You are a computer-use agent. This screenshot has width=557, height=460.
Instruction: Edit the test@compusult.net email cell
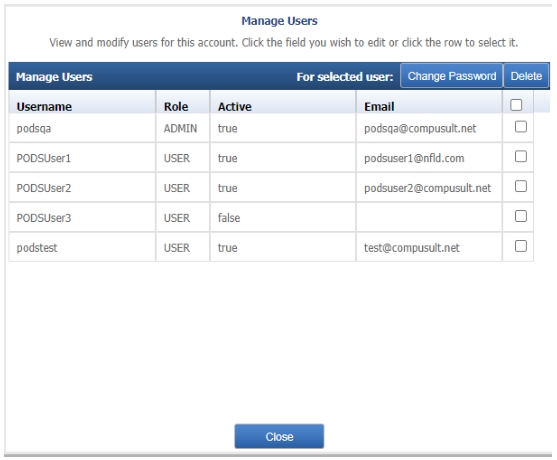pos(429,248)
